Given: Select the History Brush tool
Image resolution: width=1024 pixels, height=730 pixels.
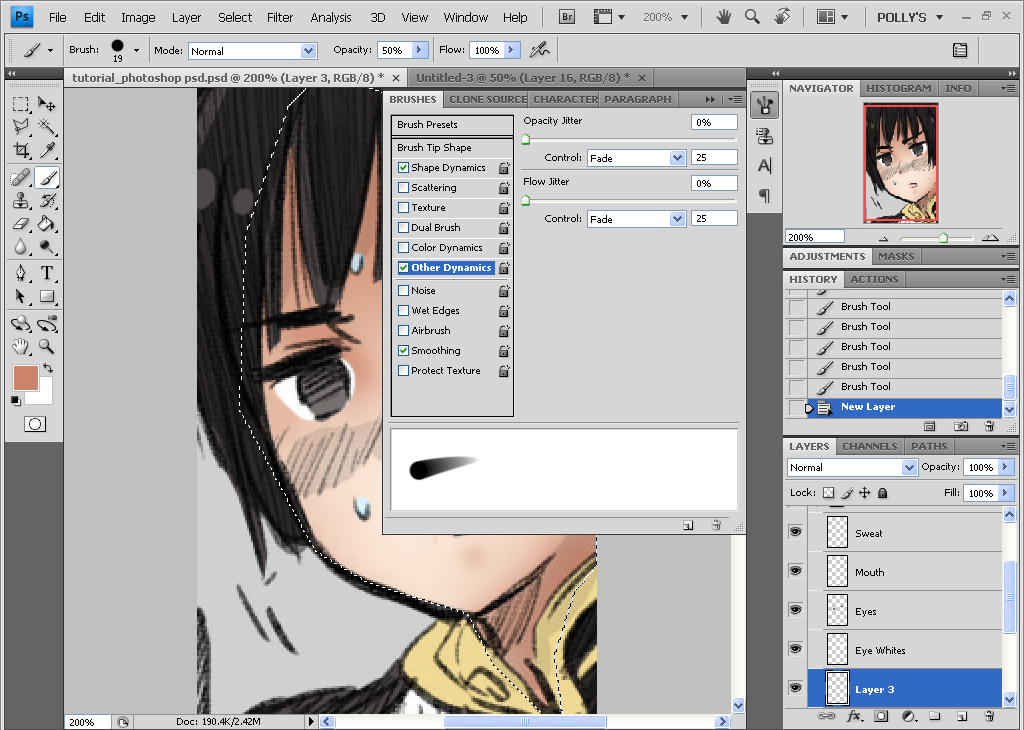Looking at the screenshot, I should (46, 200).
